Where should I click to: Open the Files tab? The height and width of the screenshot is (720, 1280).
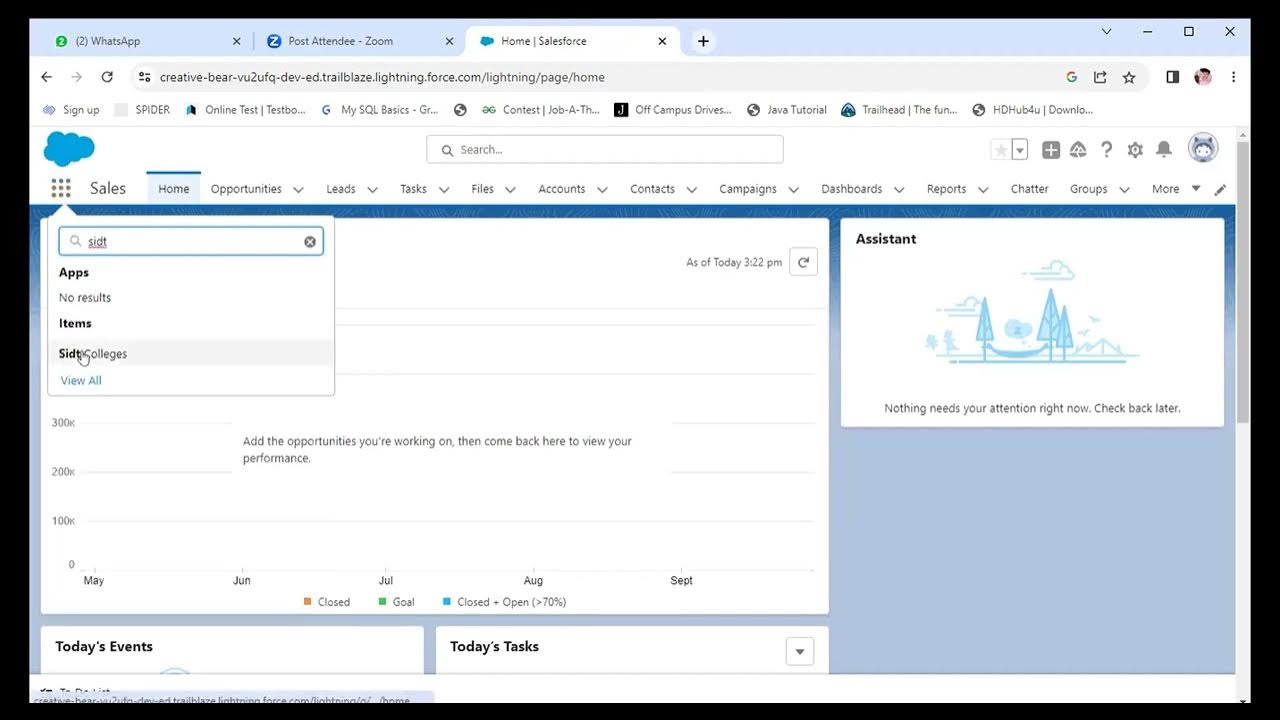(x=483, y=189)
